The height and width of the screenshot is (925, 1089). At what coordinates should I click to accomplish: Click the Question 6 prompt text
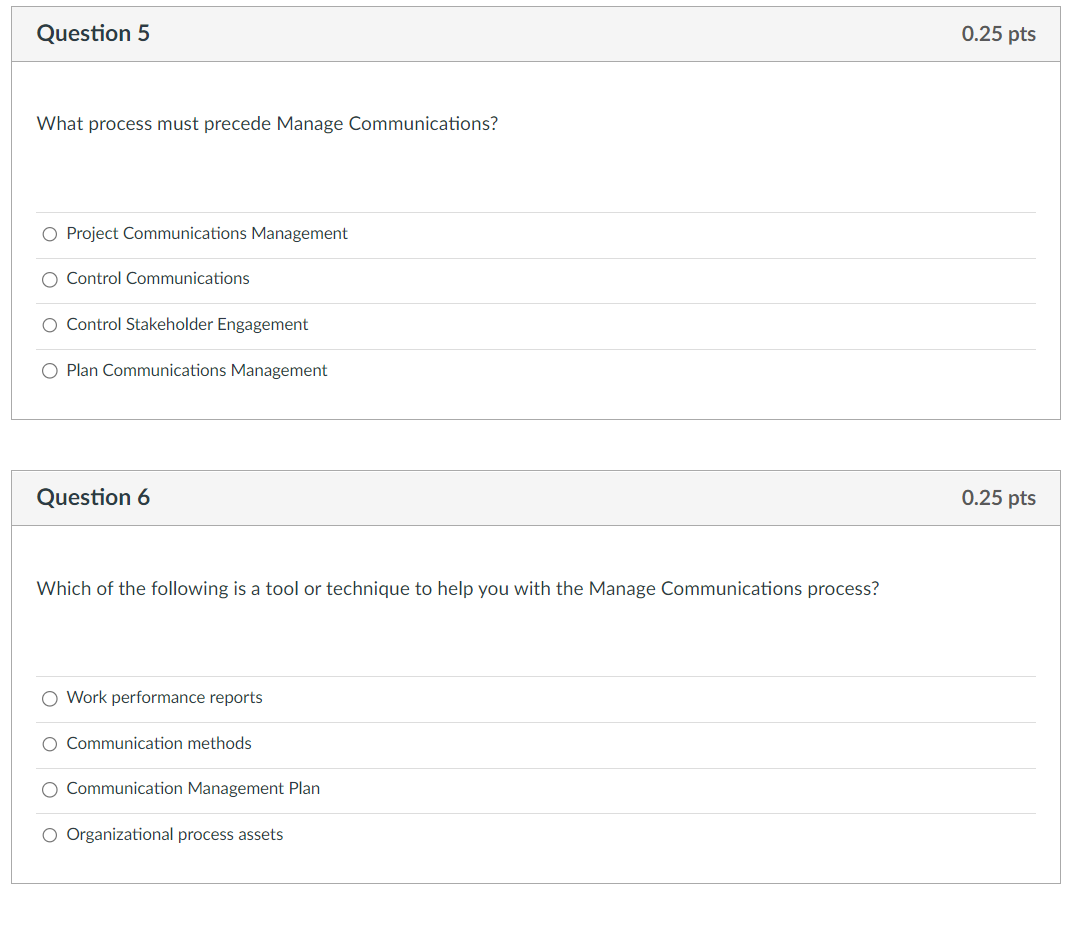coord(458,588)
